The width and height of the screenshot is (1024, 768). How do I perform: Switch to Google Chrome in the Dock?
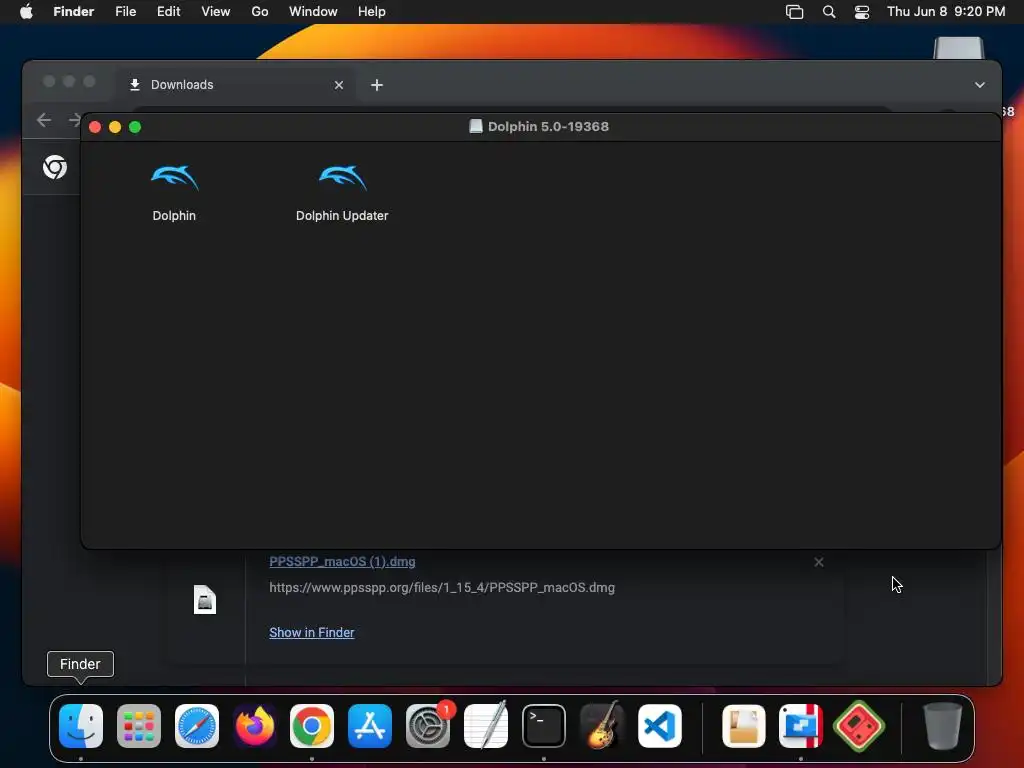tap(312, 726)
